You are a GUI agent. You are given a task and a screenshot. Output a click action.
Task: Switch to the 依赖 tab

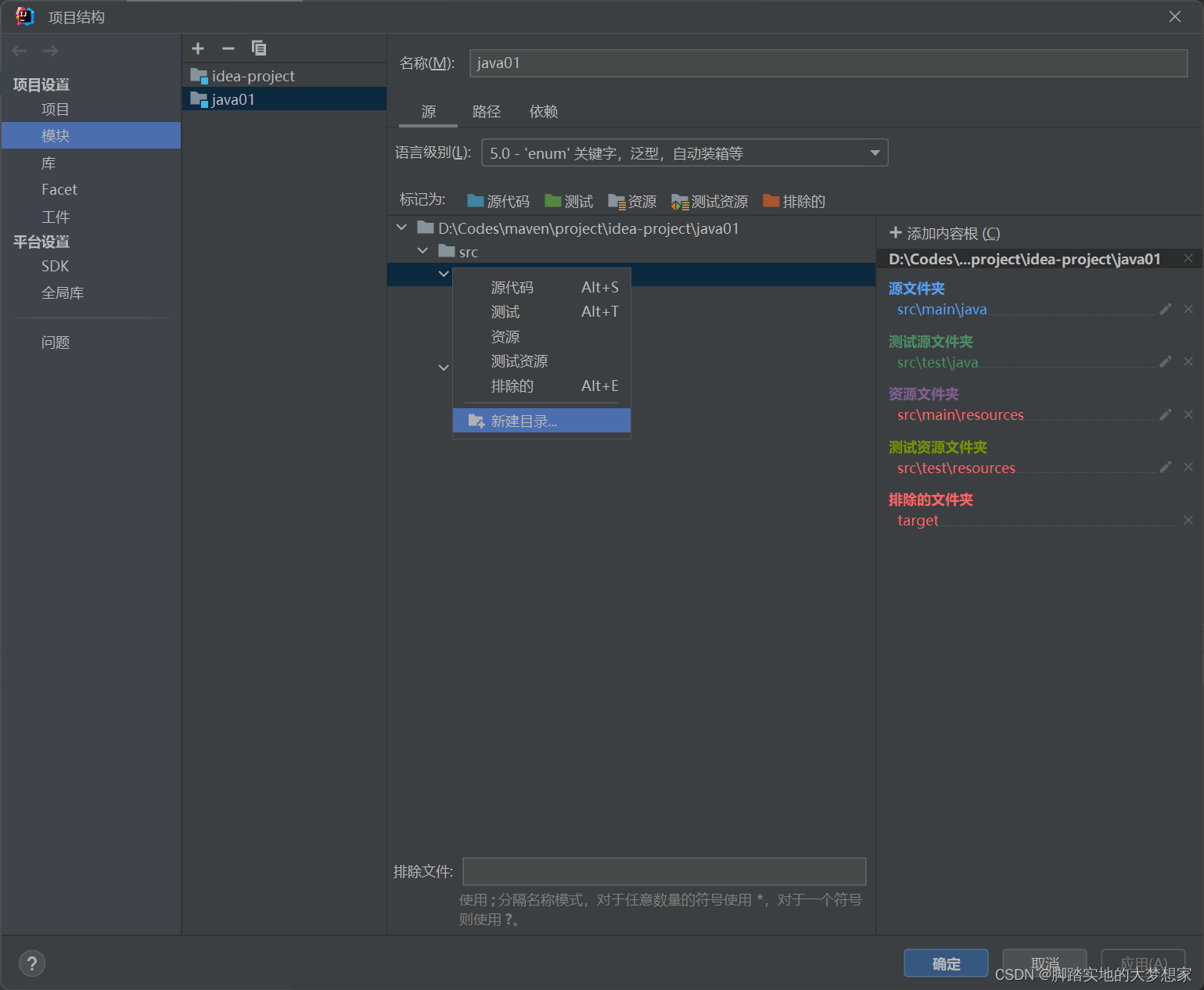[x=544, y=112]
